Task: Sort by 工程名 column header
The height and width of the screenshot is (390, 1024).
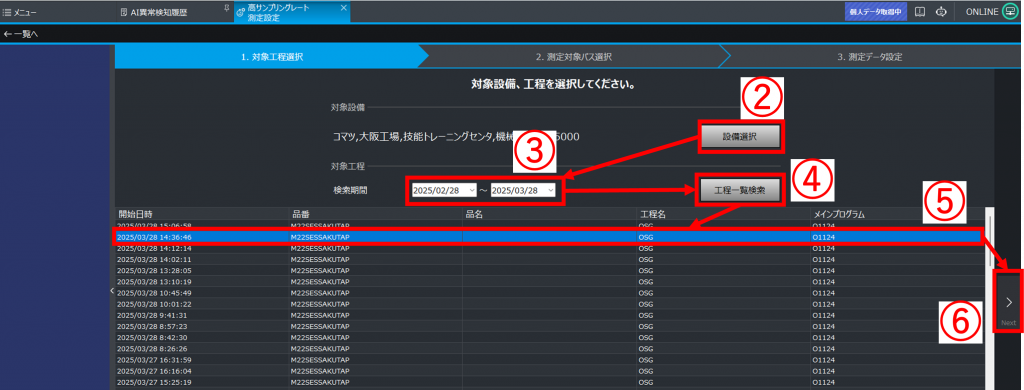Action: [x=724, y=214]
